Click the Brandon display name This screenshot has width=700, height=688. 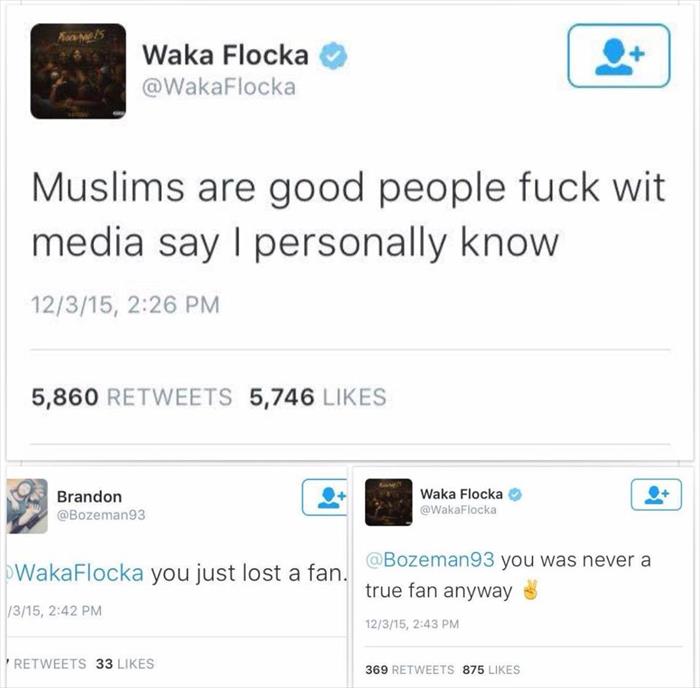pos(89,496)
